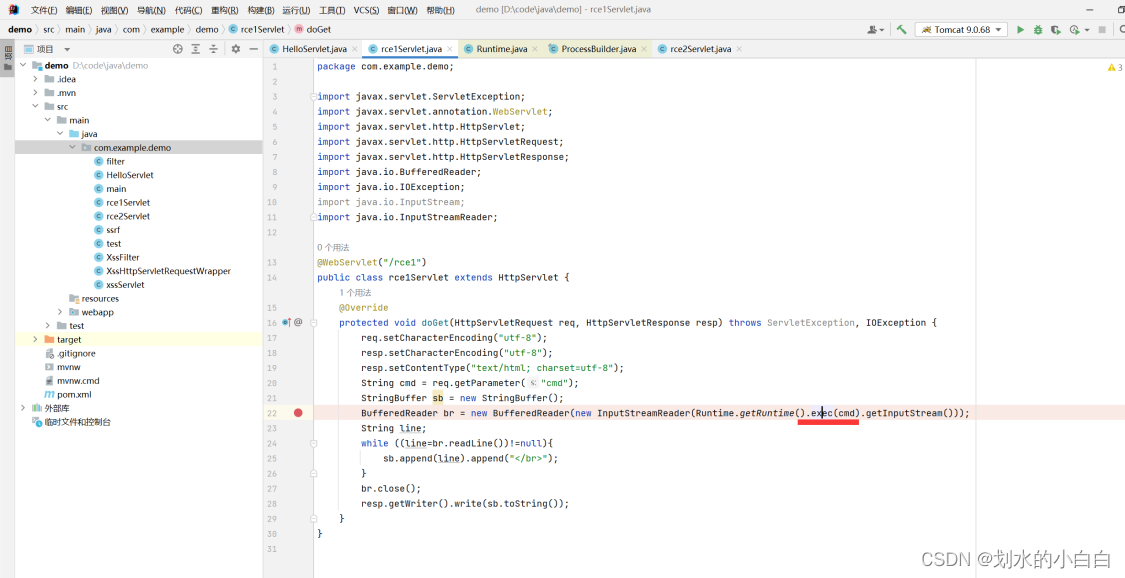Open the profiler dropdown arrow
The image size is (1125, 578).
[x=1087, y=30]
